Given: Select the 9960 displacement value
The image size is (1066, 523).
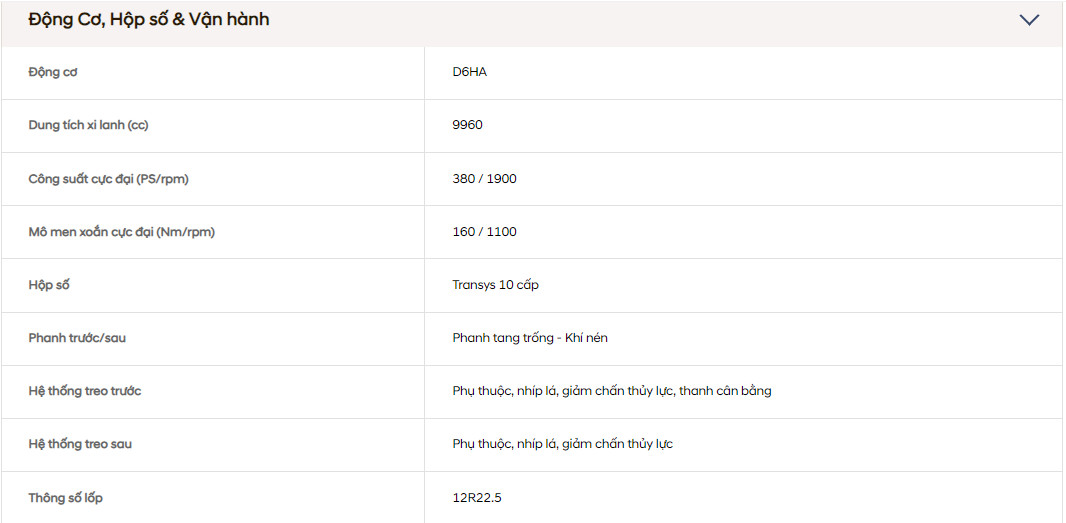Looking at the screenshot, I should coord(468,125).
